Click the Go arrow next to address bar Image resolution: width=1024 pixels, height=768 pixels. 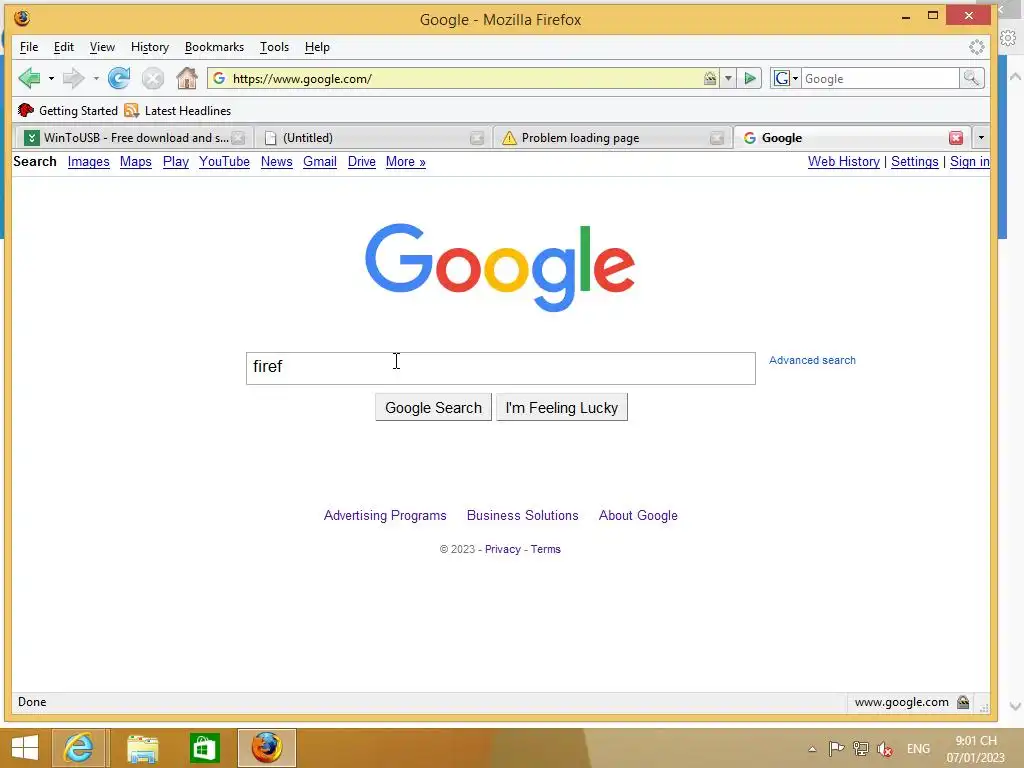750,78
